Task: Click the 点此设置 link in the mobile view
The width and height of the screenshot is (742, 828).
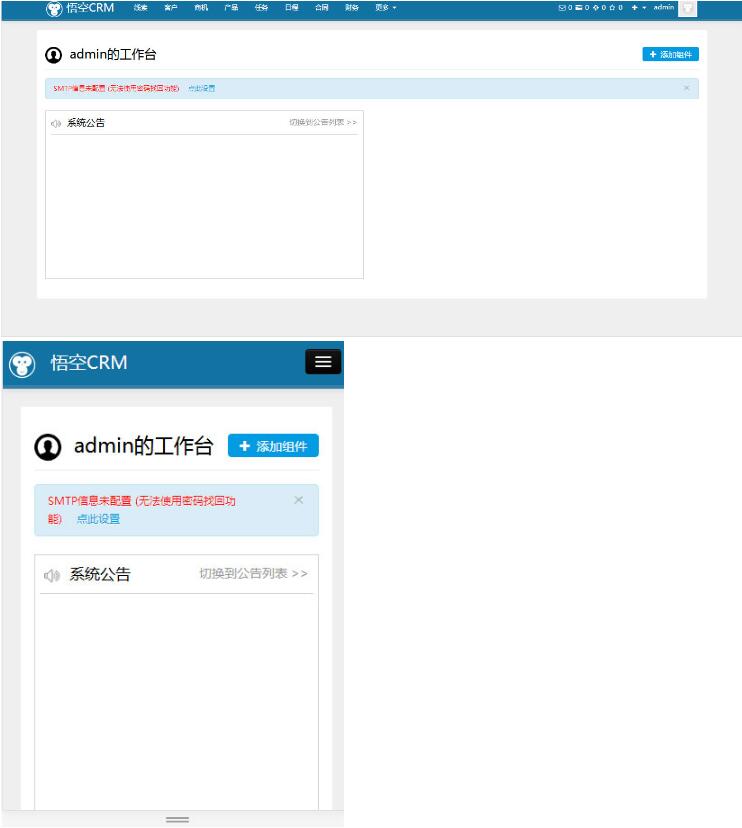Action: pos(98,519)
